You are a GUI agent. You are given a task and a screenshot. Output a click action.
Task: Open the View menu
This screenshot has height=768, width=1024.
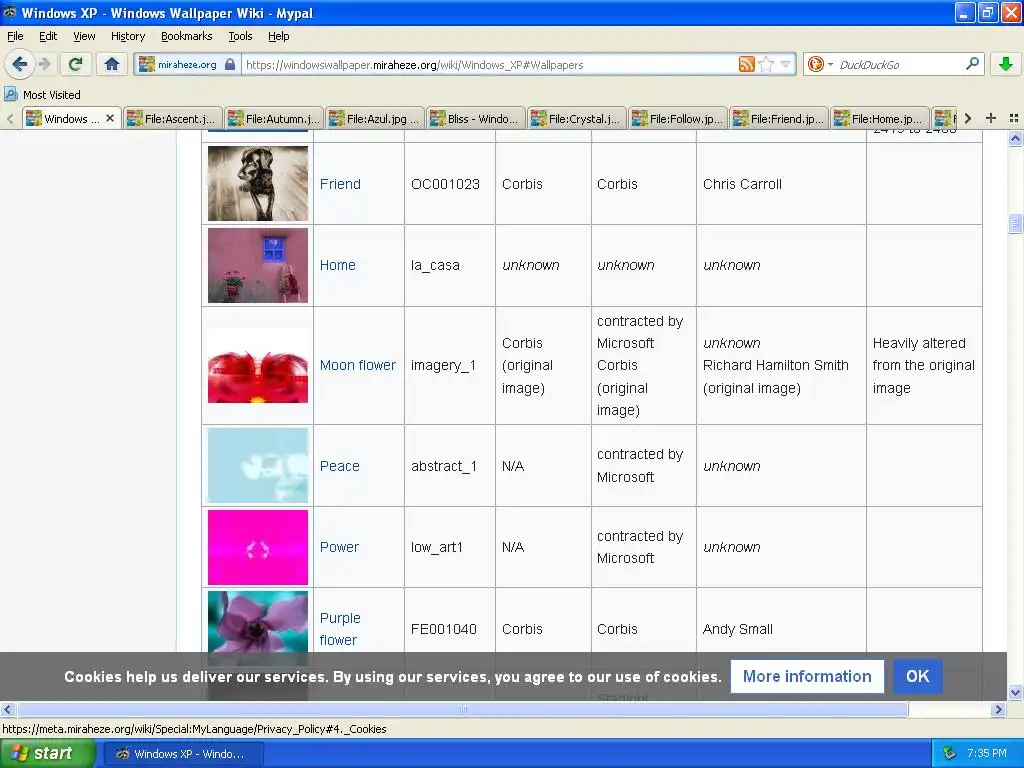[x=84, y=36]
